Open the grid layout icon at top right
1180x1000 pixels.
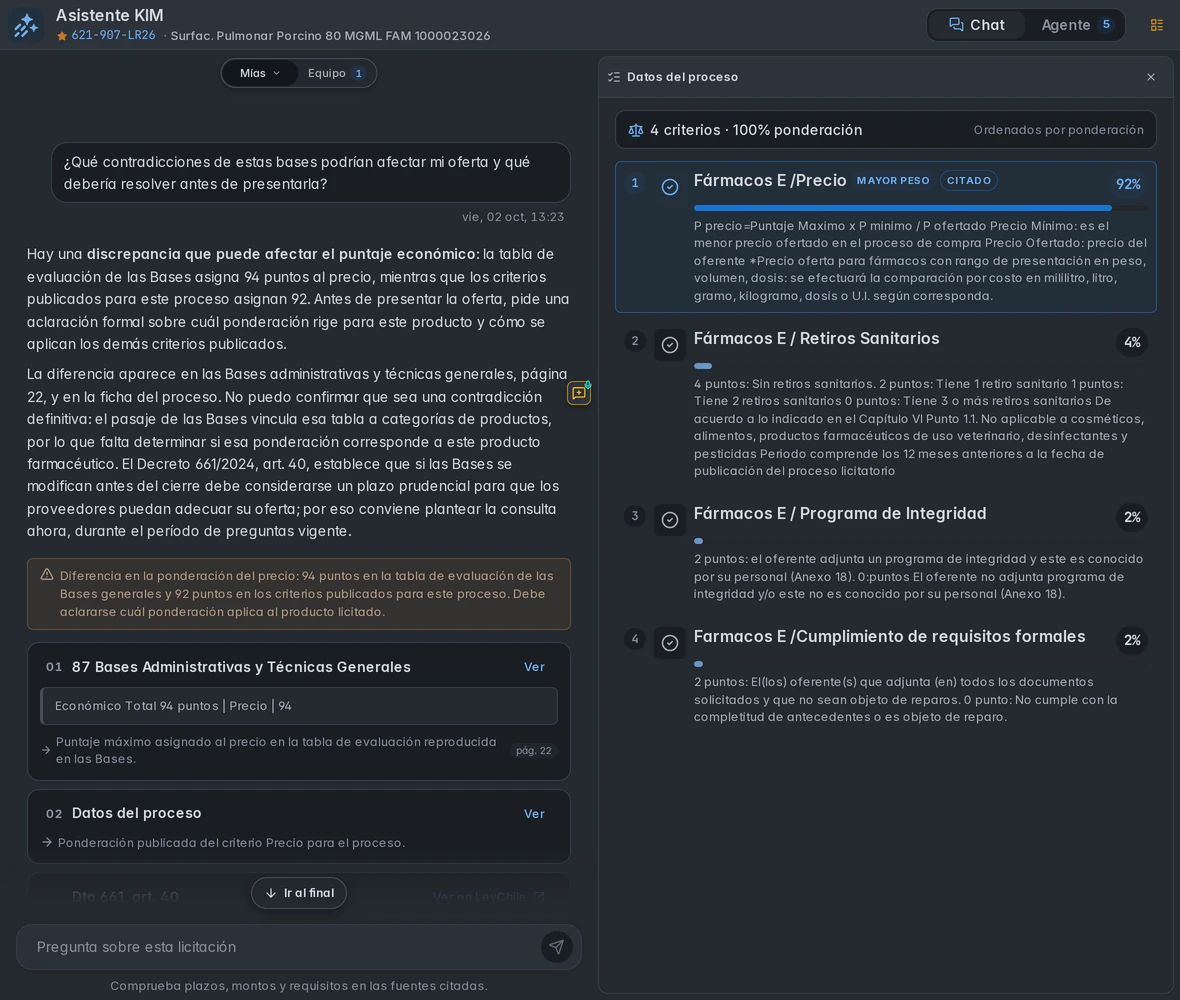pos(1157,26)
